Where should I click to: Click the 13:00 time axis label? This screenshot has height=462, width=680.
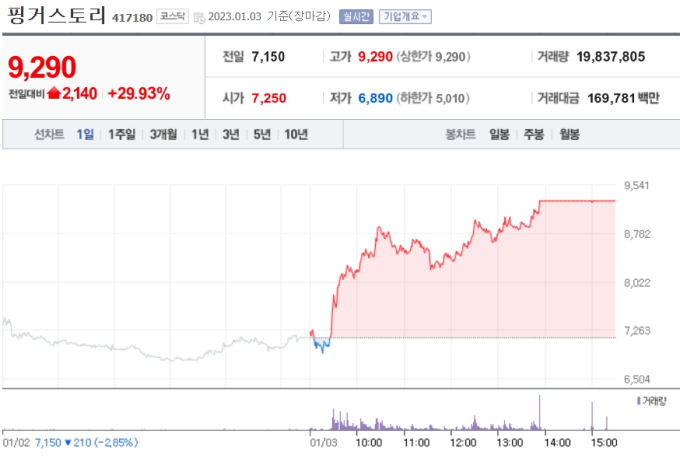pos(510,442)
